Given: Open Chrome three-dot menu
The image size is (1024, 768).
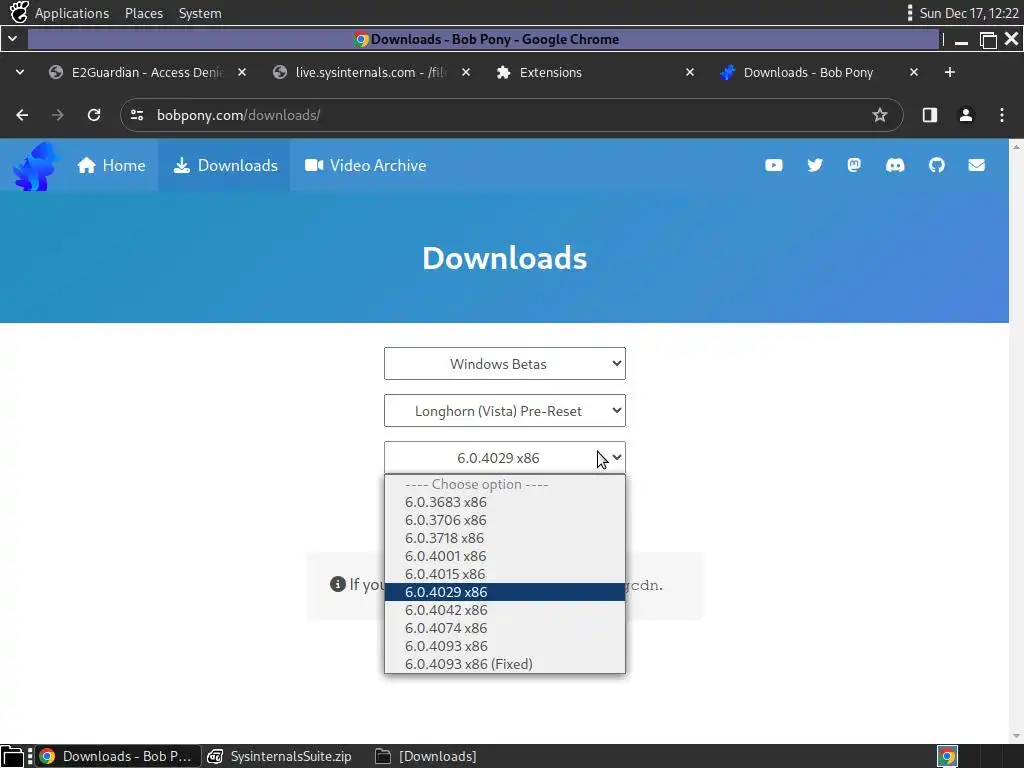Looking at the screenshot, I should 1002,115.
